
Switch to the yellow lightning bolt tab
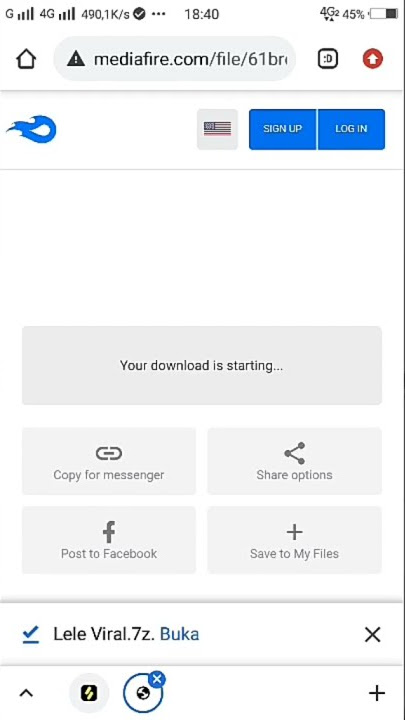click(89, 693)
